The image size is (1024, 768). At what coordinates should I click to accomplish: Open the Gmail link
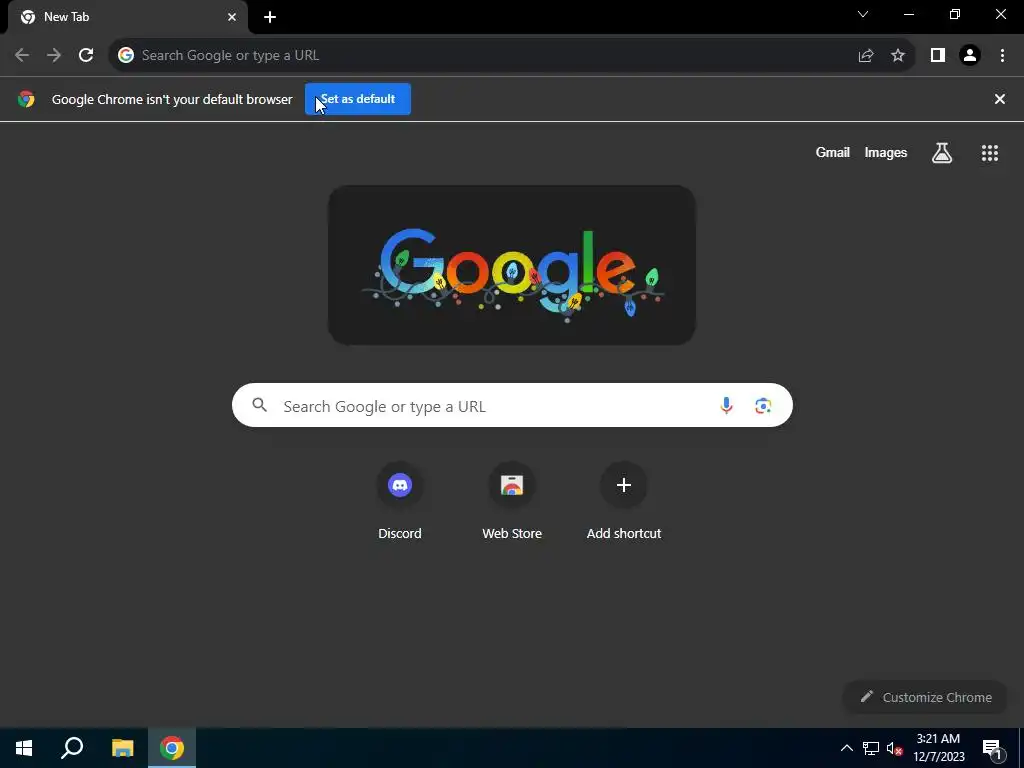coord(833,153)
